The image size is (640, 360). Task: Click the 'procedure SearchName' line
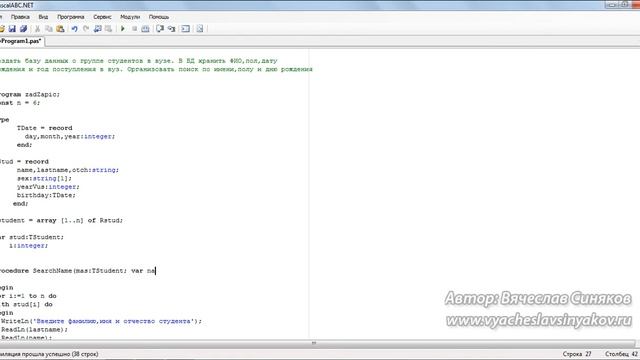(78, 271)
